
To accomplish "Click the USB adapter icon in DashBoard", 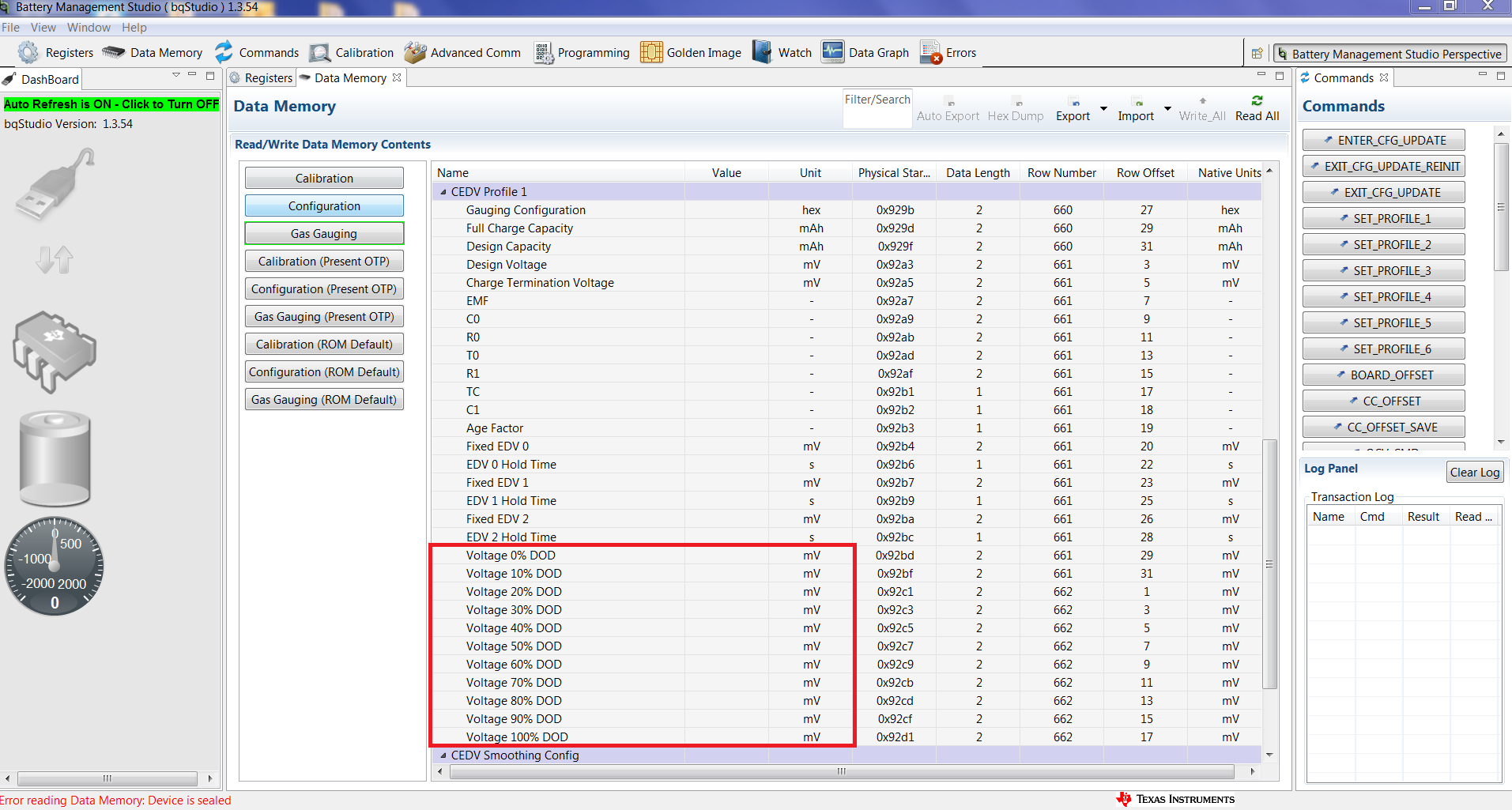I will click(55, 184).
